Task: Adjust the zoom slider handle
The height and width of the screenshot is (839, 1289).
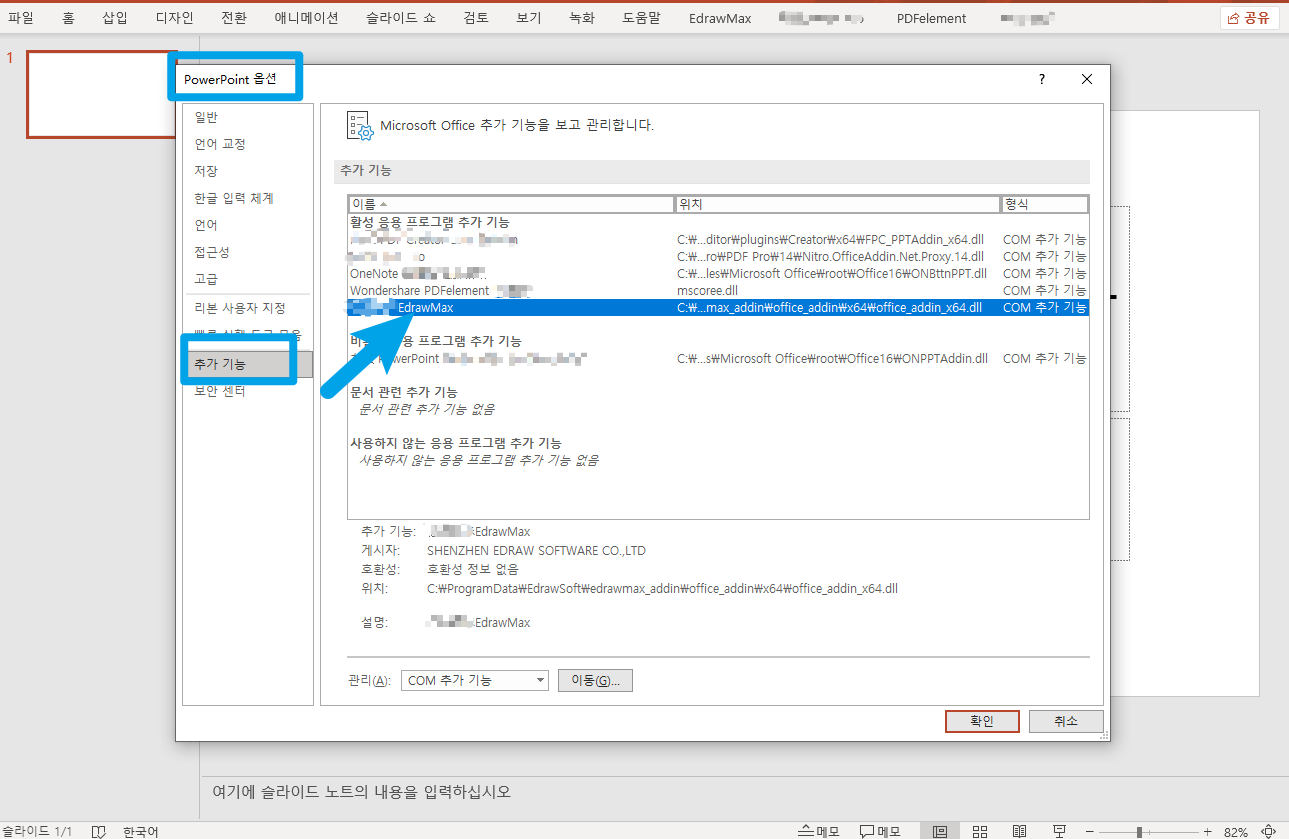Action: [x=1139, y=831]
